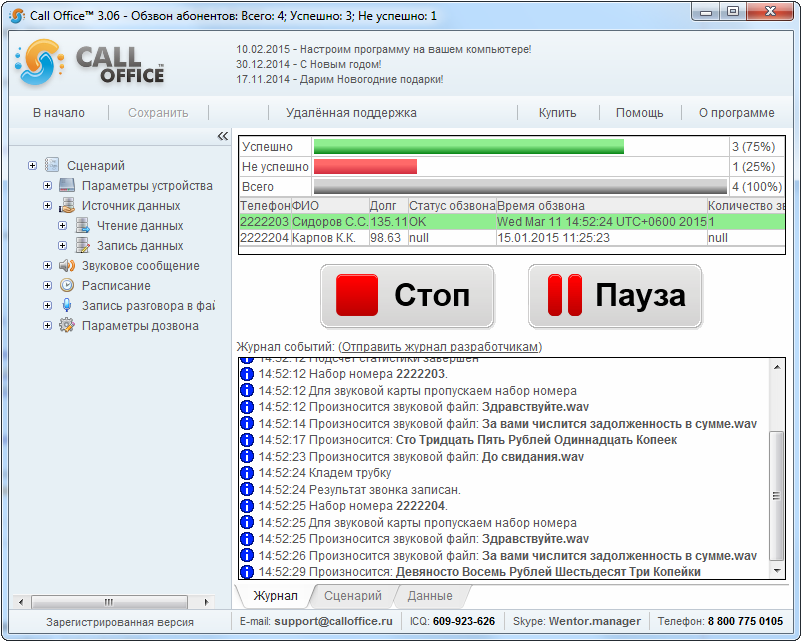Click Отправить журнал разработчикам link
Viewport: 802px width, 642px height.
tap(440, 346)
